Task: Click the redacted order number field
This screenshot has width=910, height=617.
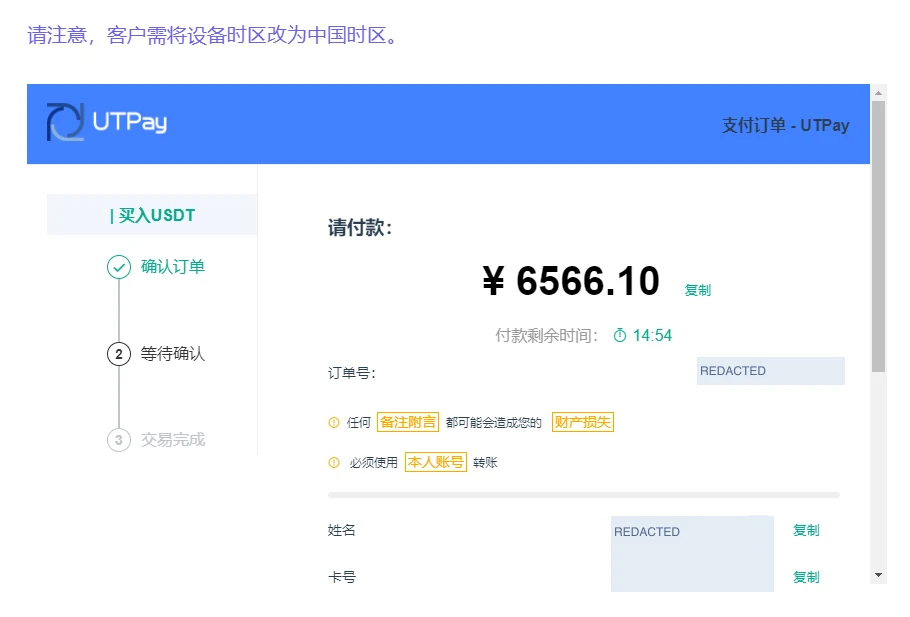Action: click(x=771, y=371)
